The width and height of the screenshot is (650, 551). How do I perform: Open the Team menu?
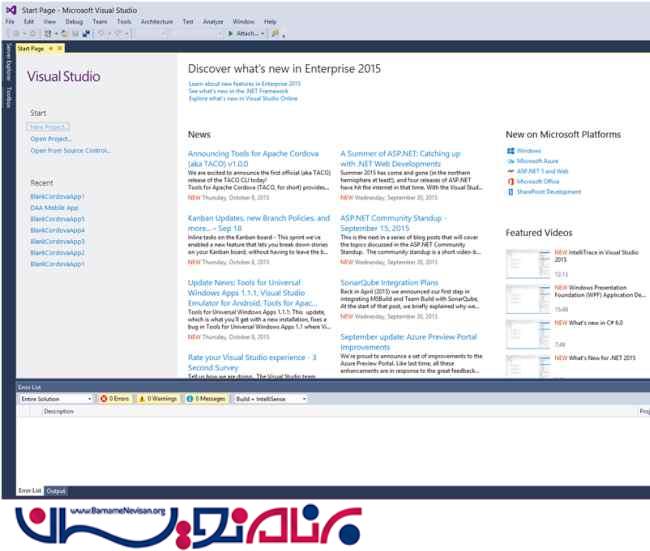(x=99, y=22)
